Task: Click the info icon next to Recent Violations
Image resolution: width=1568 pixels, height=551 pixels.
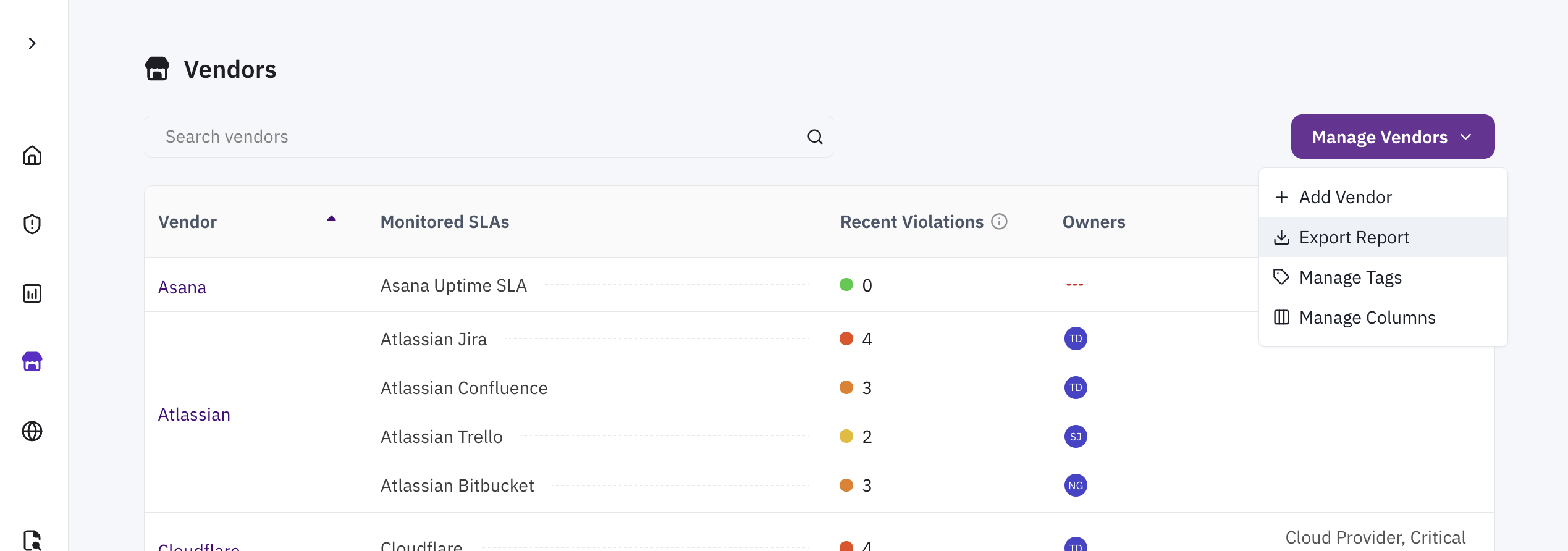Action: point(999,221)
